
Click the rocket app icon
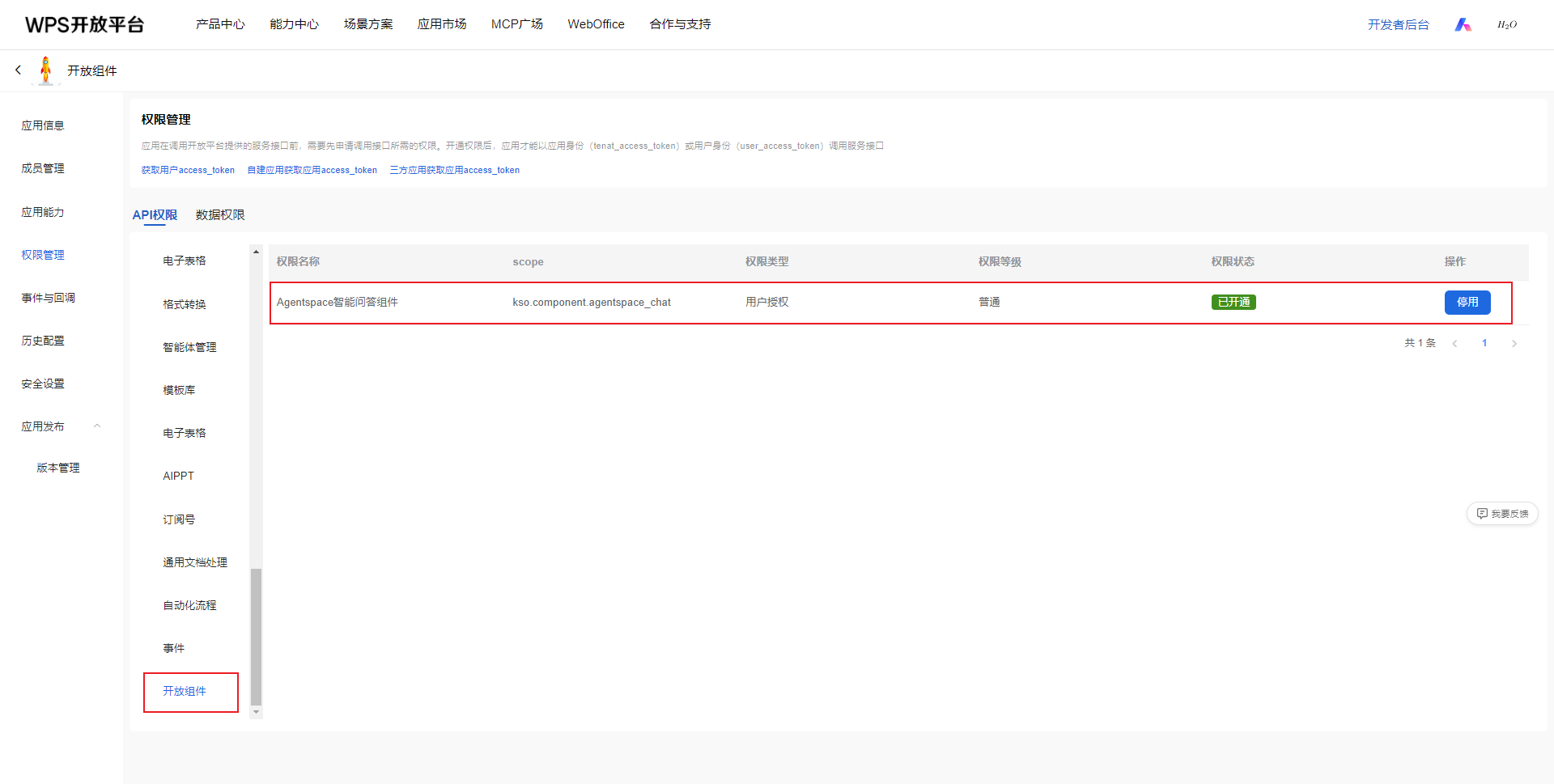(x=46, y=70)
